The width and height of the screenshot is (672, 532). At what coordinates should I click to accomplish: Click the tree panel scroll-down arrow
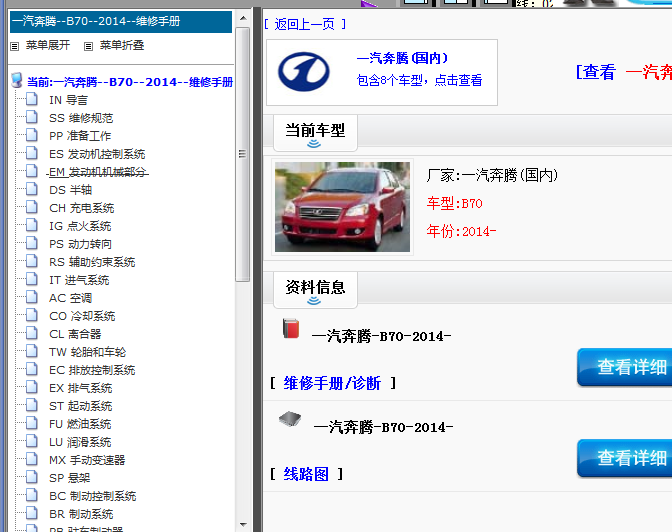click(243, 525)
